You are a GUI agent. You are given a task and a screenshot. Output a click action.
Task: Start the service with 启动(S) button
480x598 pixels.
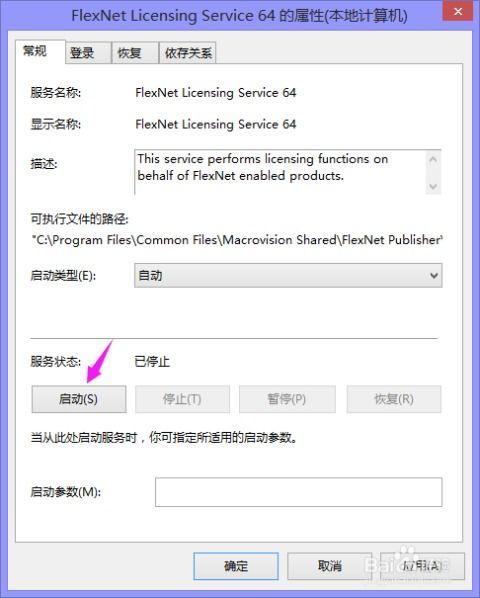click(x=79, y=399)
